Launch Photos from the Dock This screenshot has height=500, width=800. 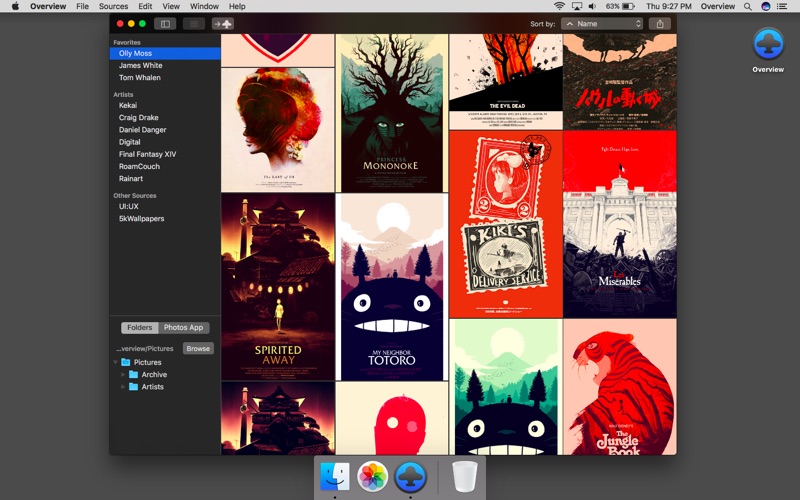pyautogui.click(x=372, y=477)
